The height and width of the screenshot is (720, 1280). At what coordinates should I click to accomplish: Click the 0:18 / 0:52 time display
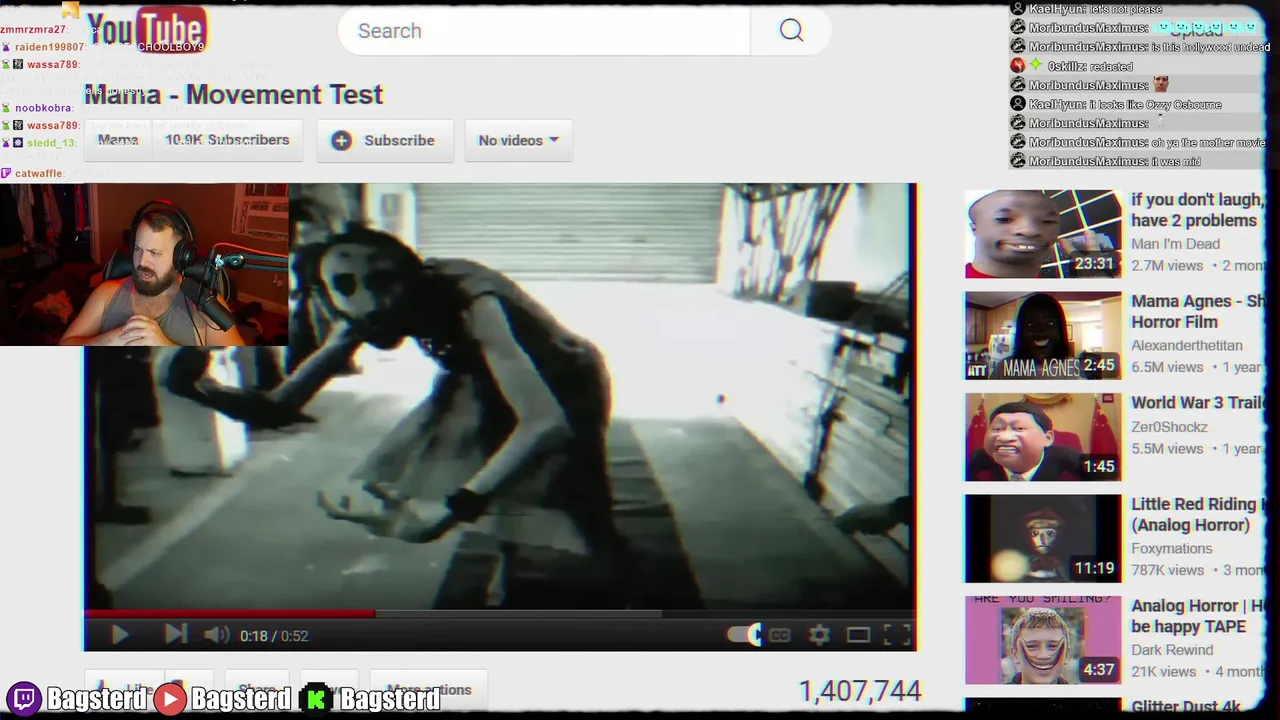pyautogui.click(x=274, y=636)
